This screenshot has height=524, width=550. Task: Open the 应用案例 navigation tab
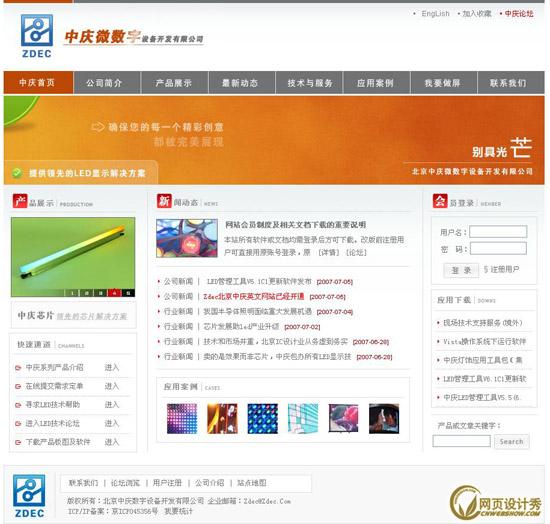[377, 82]
